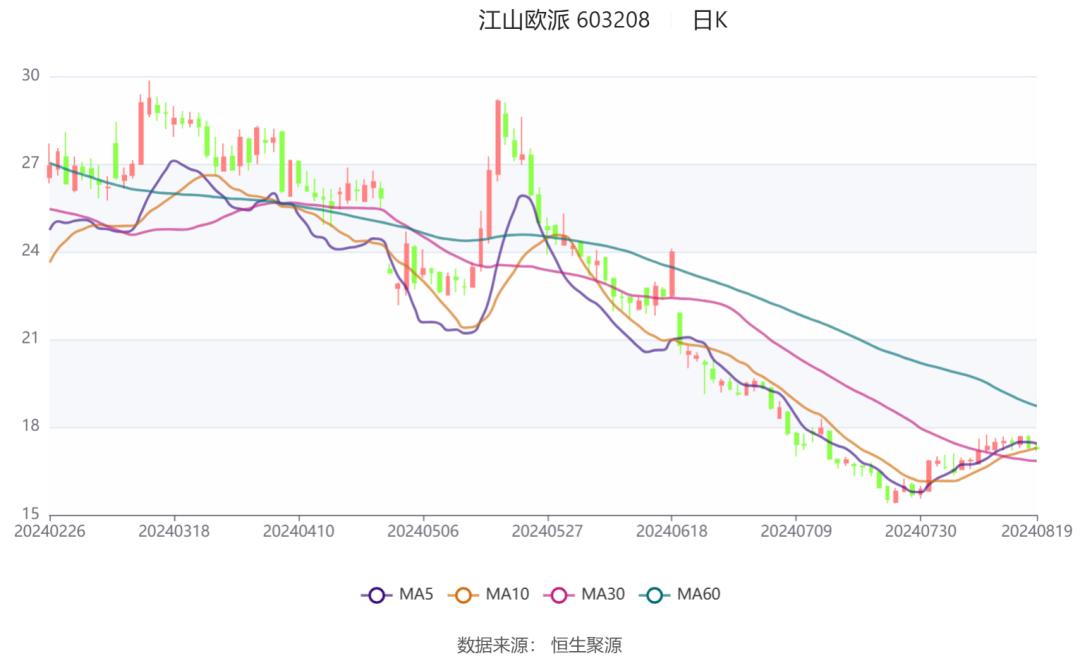Toggle the MA60 legend series
This screenshot has width=1080, height=656.
(x=680, y=595)
